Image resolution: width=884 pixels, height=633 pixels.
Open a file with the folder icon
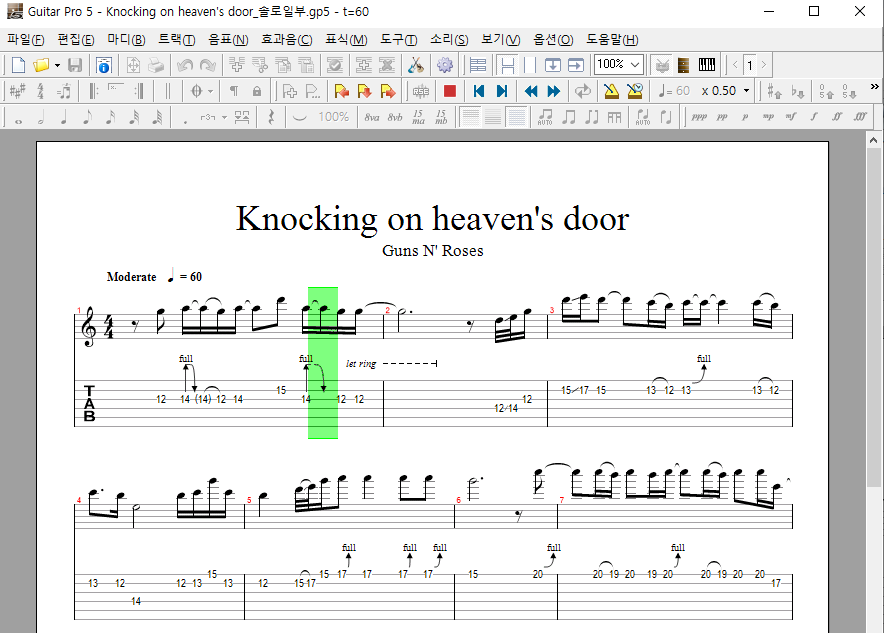coord(41,65)
